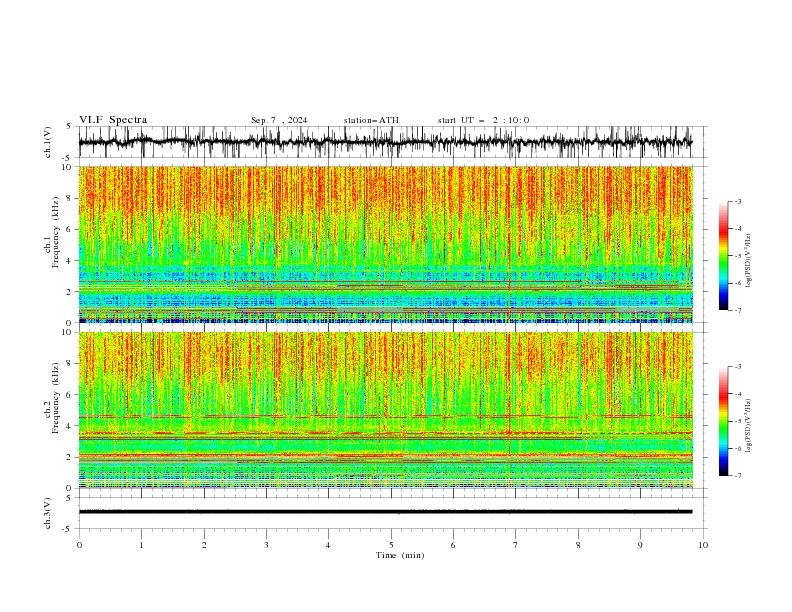Viewport: 792px width, 612px height.
Task: Click the time axis tick label "7"
Action: click(516, 545)
